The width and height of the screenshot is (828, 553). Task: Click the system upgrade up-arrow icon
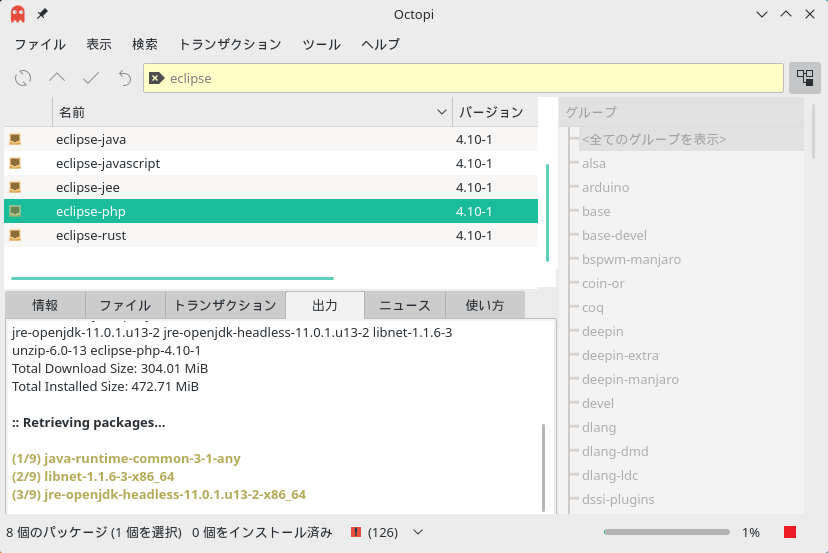click(57, 78)
